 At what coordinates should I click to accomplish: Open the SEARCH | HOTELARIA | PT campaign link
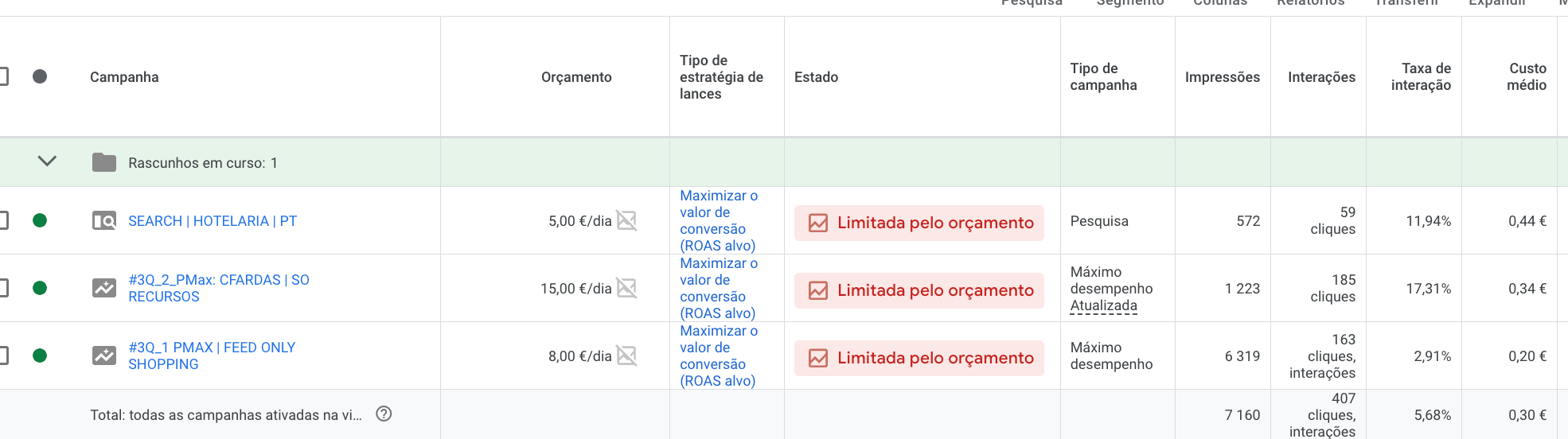(x=213, y=221)
